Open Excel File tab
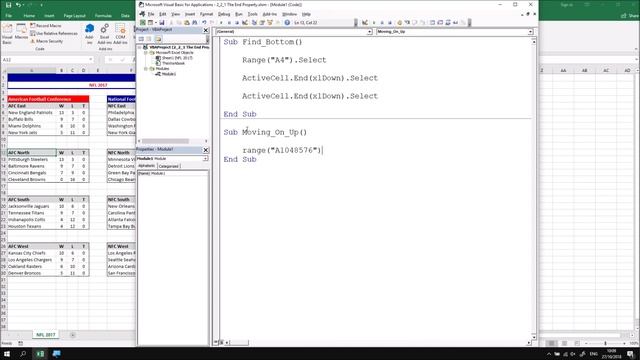The width and height of the screenshot is (640, 360). coord(9,16)
